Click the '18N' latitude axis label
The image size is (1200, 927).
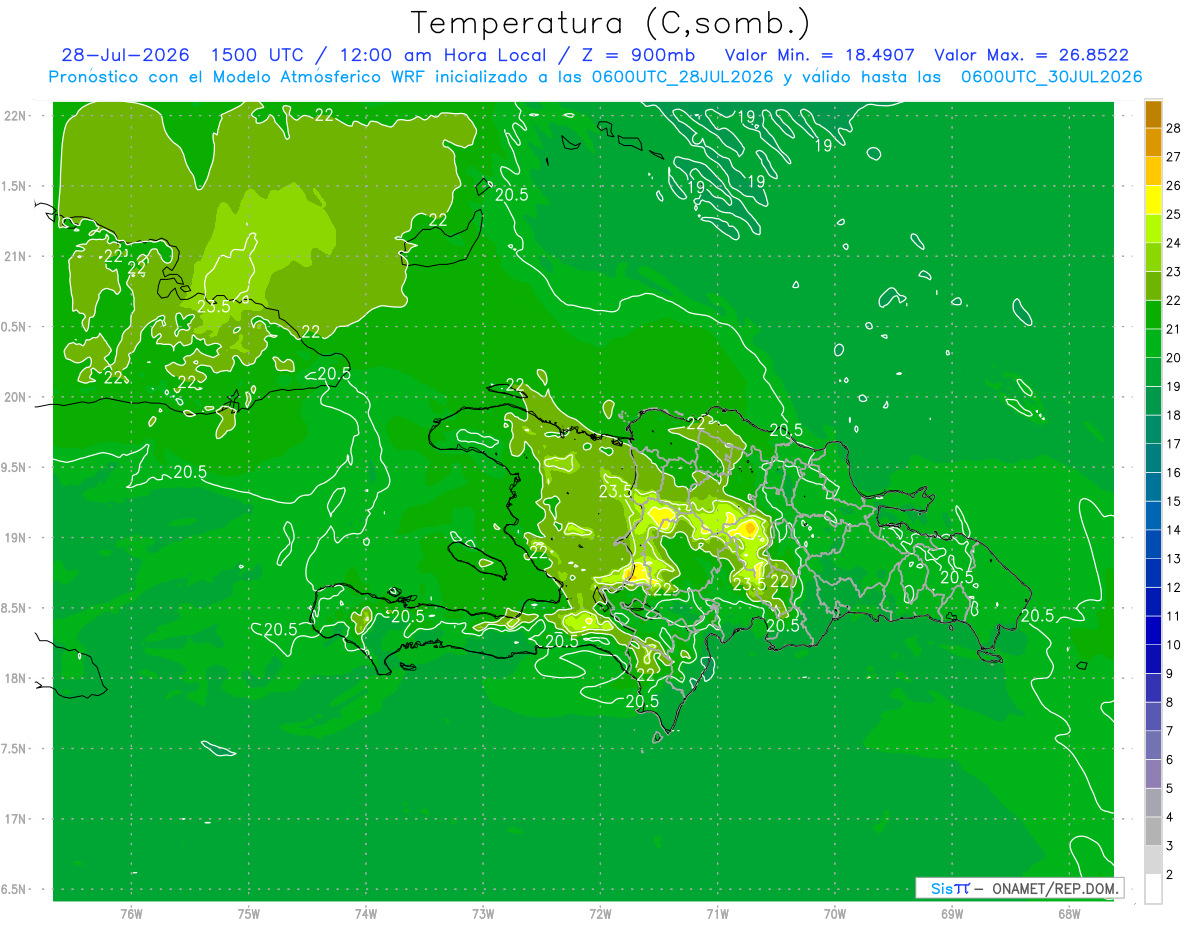coord(15,678)
